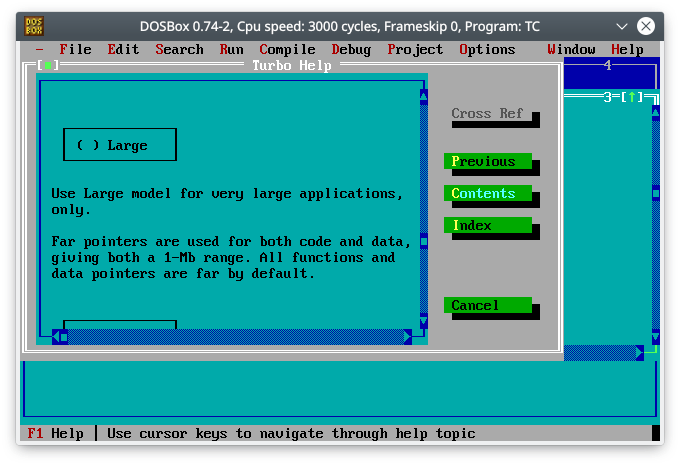Click DOSBox title bar dropdown chevron
The height and width of the screenshot is (465, 680).
(622, 26)
